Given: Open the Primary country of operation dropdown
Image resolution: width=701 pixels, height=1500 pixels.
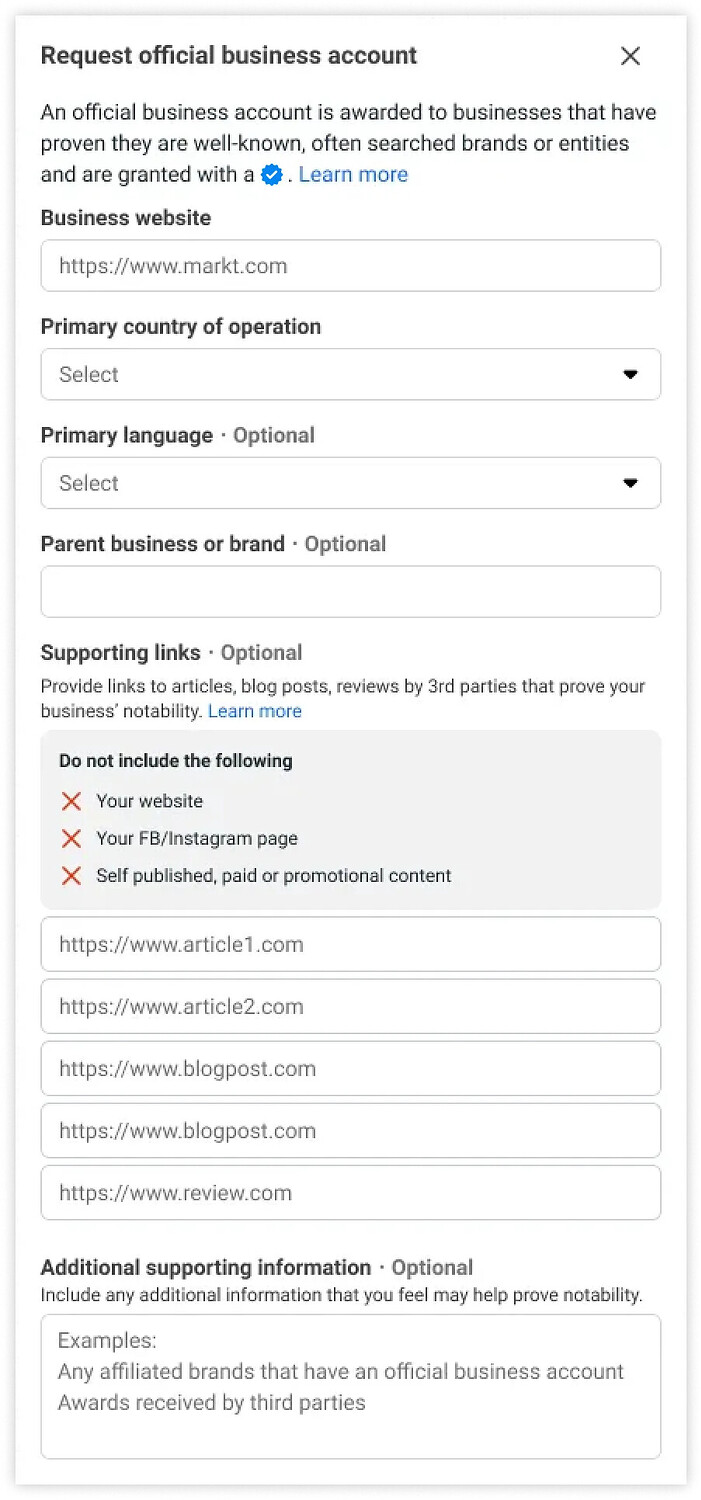Looking at the screenshot, I should pyautogui.click(x=350, y=374).
